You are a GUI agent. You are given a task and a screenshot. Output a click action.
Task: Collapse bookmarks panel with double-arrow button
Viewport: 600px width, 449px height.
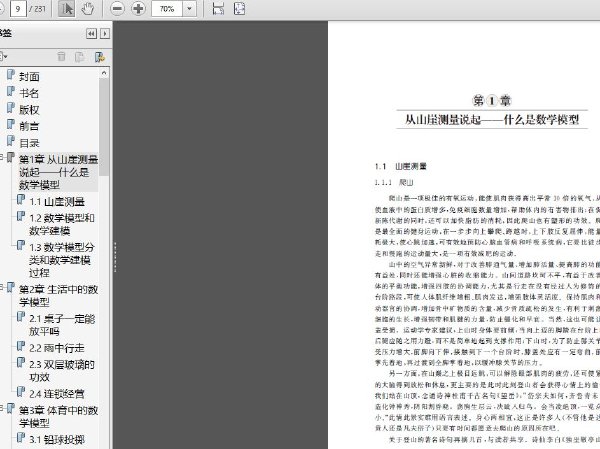(91, 34)
